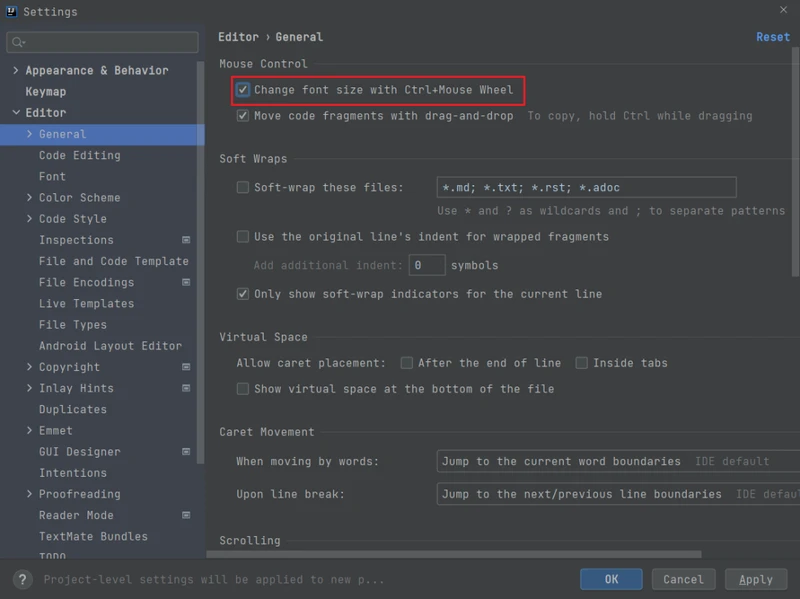Click the search magnifier icon in settings
This screenshot has height=599, width=800.
point(18,42)
